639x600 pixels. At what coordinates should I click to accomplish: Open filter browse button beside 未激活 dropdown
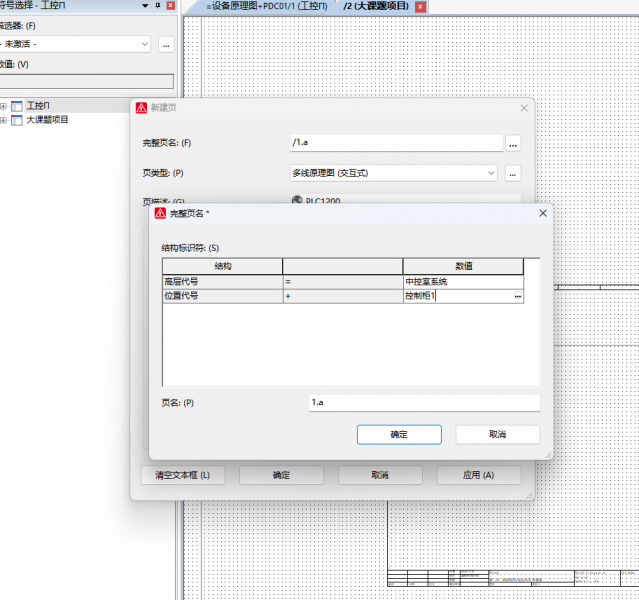coord(166,44)
